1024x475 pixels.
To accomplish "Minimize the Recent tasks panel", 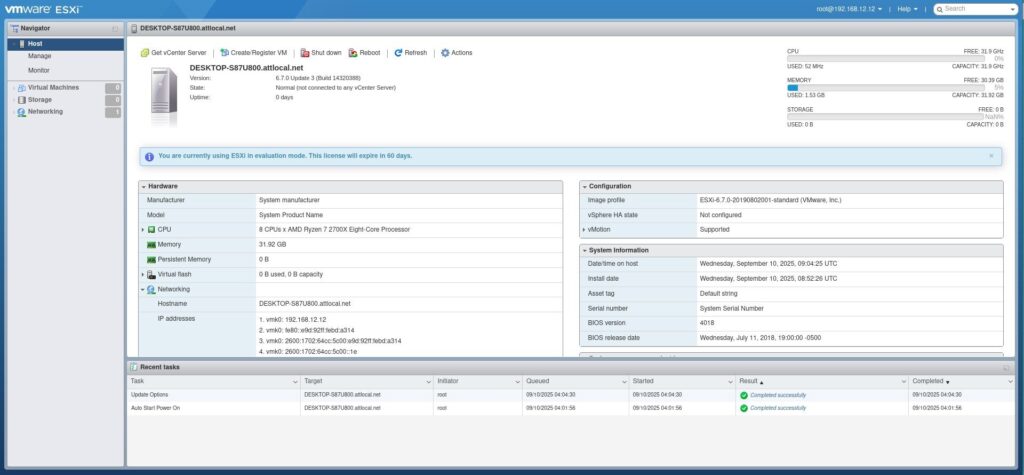I will [1006, 368].
